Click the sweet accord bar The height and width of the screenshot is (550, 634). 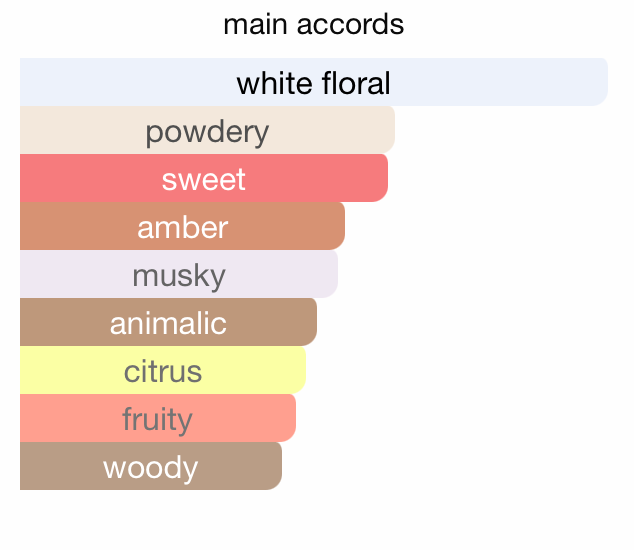tap(204, 178)
